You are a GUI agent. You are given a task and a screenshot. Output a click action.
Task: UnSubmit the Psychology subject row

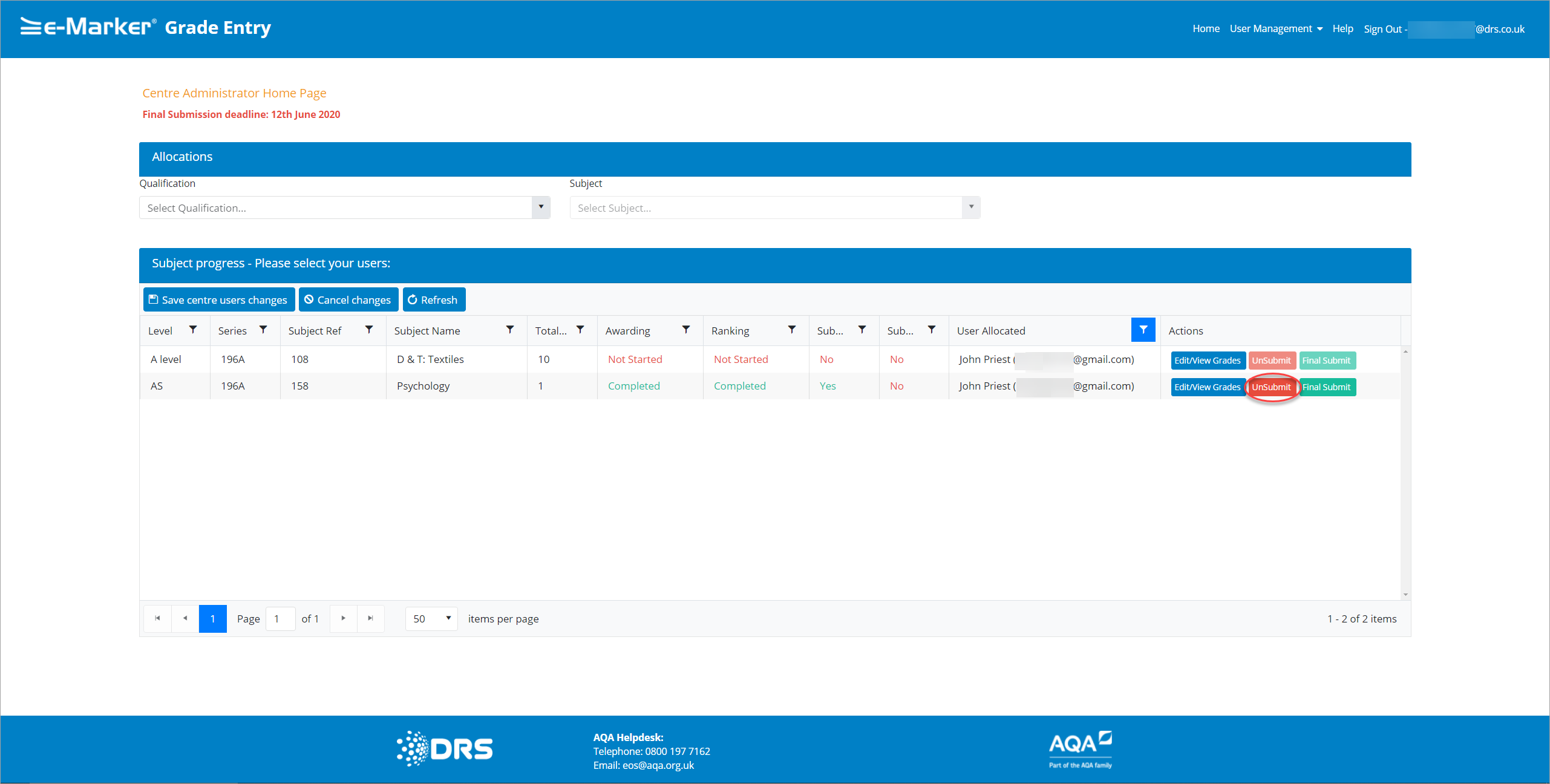(1271, 387)
